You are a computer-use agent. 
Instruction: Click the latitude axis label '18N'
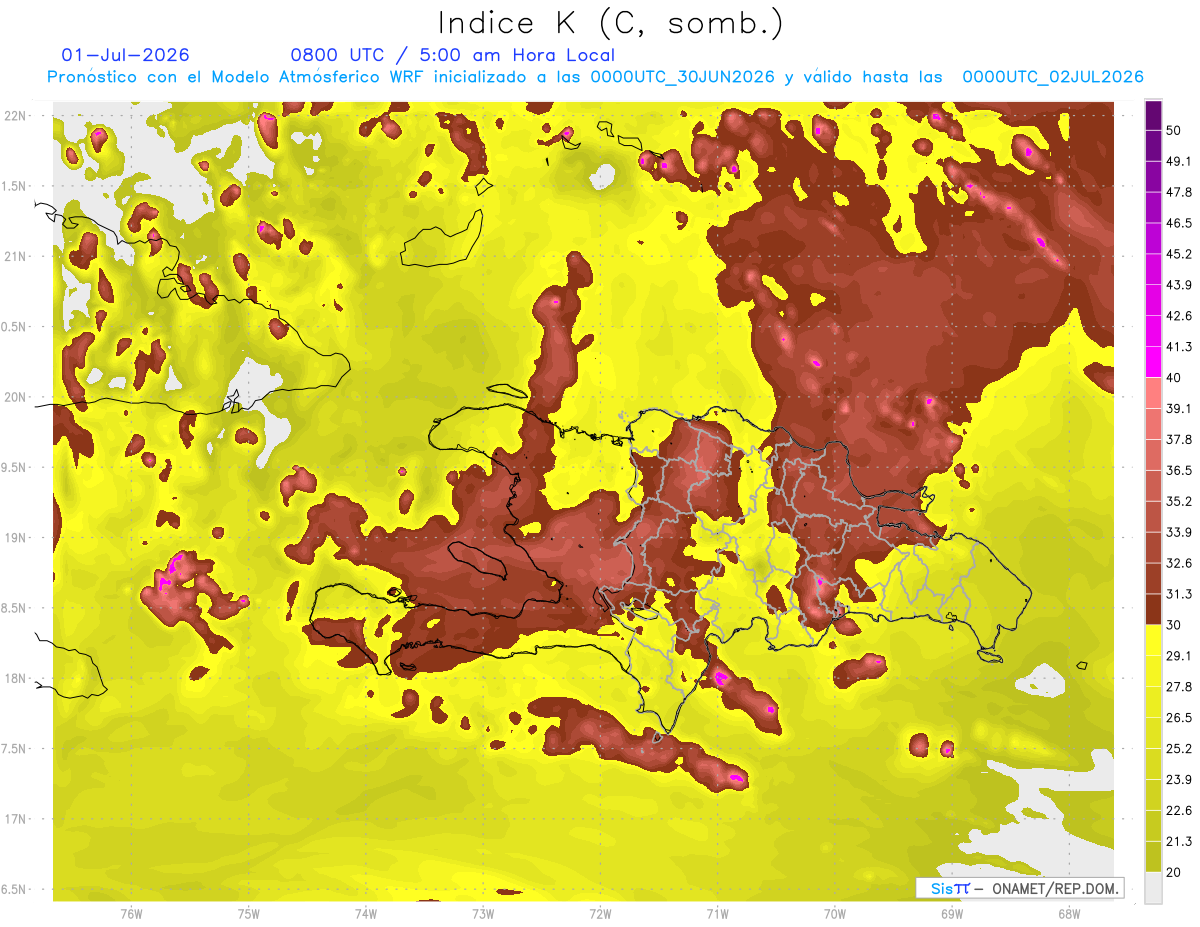(15, 679)
